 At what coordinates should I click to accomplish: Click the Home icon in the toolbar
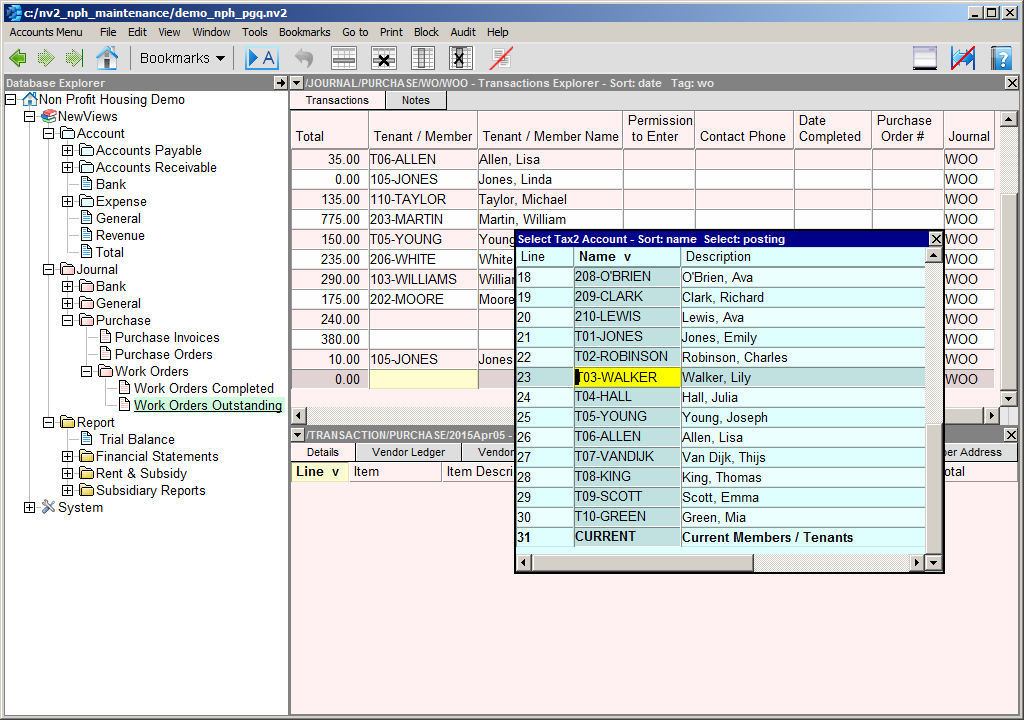(106, 58)
